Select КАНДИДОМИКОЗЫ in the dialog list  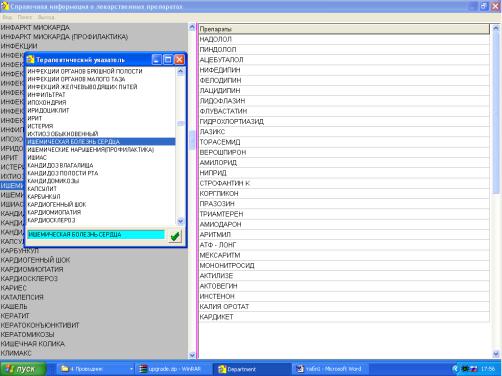(101, 181)
